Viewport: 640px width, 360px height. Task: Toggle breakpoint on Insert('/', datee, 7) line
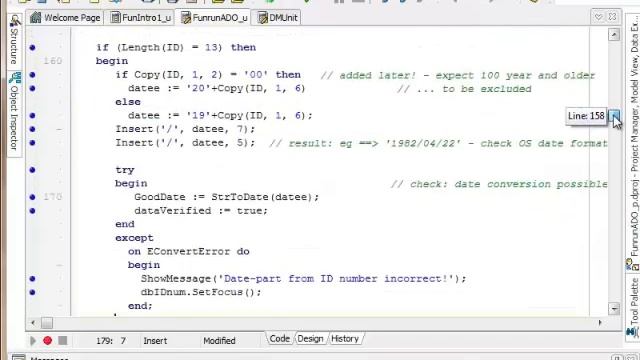pyautogui.click(x=33, y=129)
